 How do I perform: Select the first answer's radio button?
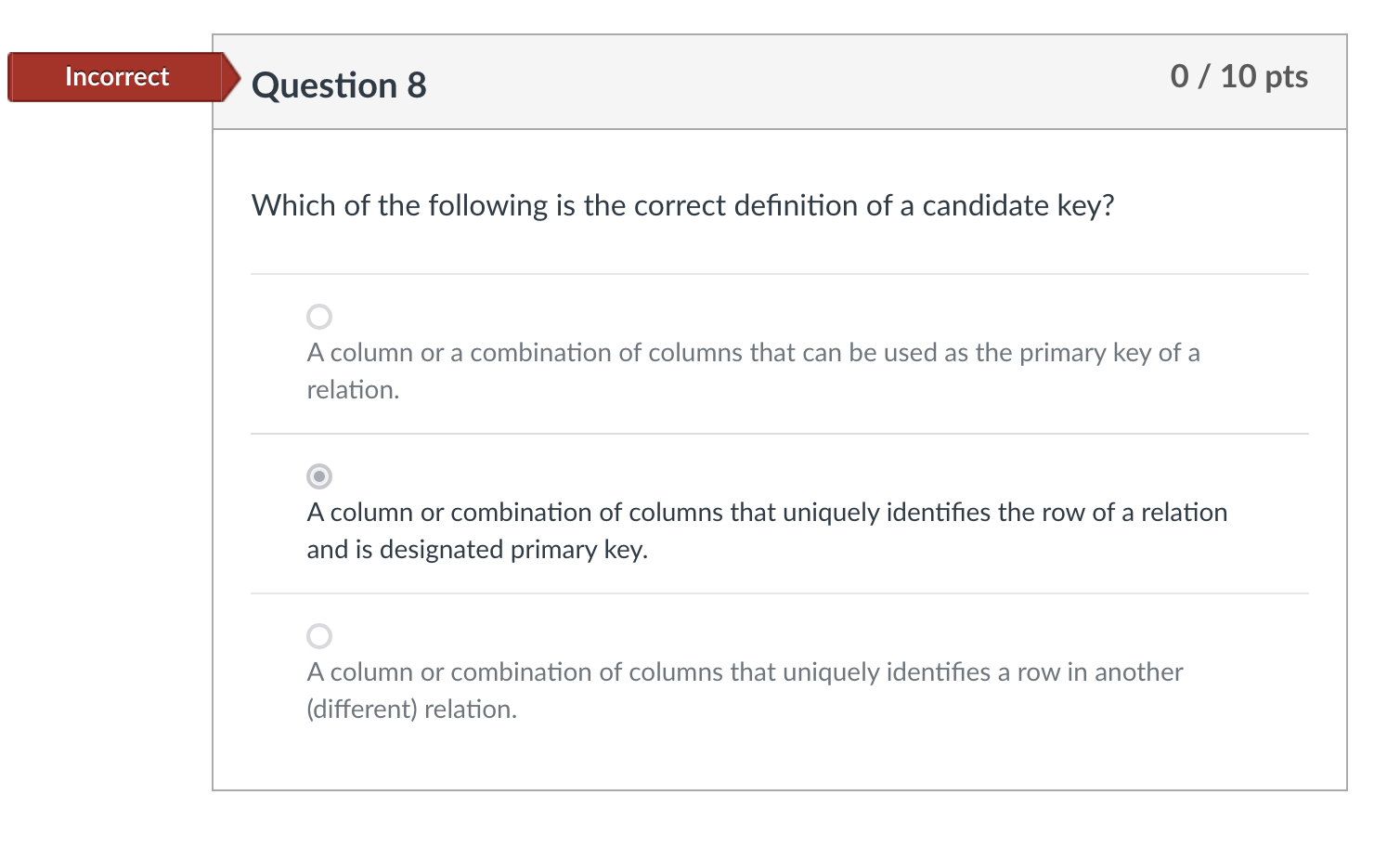pos(319,317)
